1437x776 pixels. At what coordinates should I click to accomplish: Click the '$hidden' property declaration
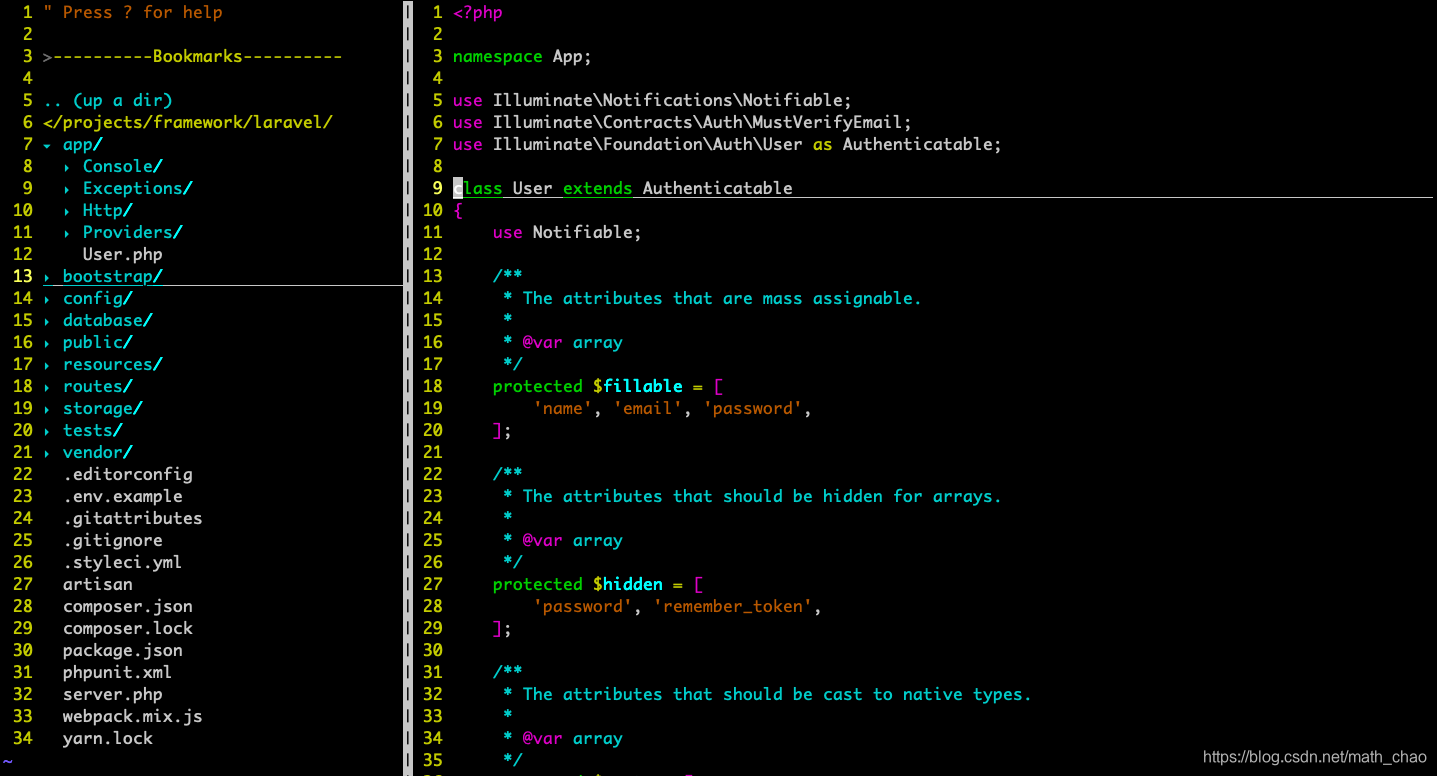[597, 585]
